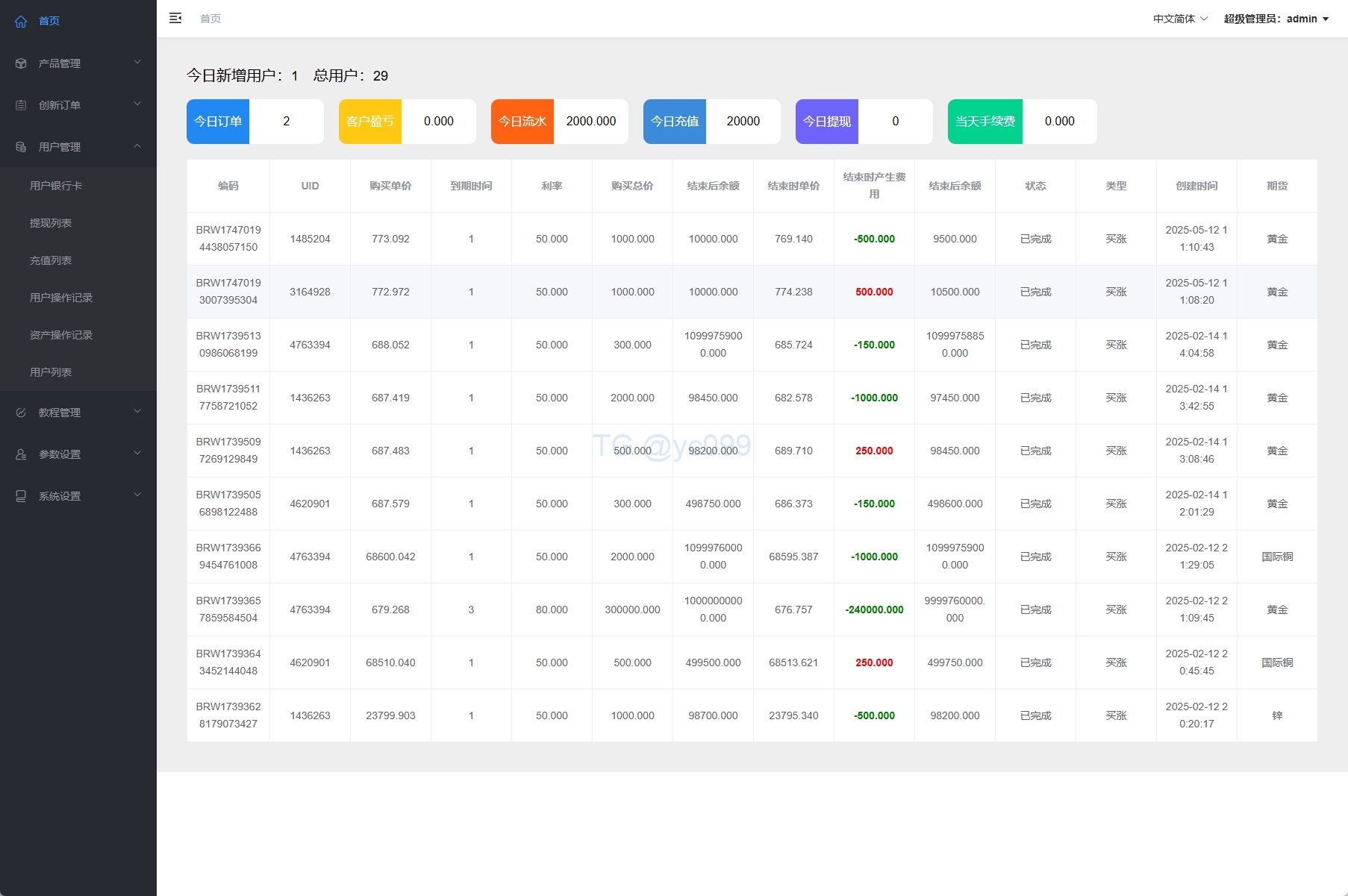The width and height of the screenshot is (1348, 896).
Task: Click the parameter settings person icon
Action: point(21,454)
